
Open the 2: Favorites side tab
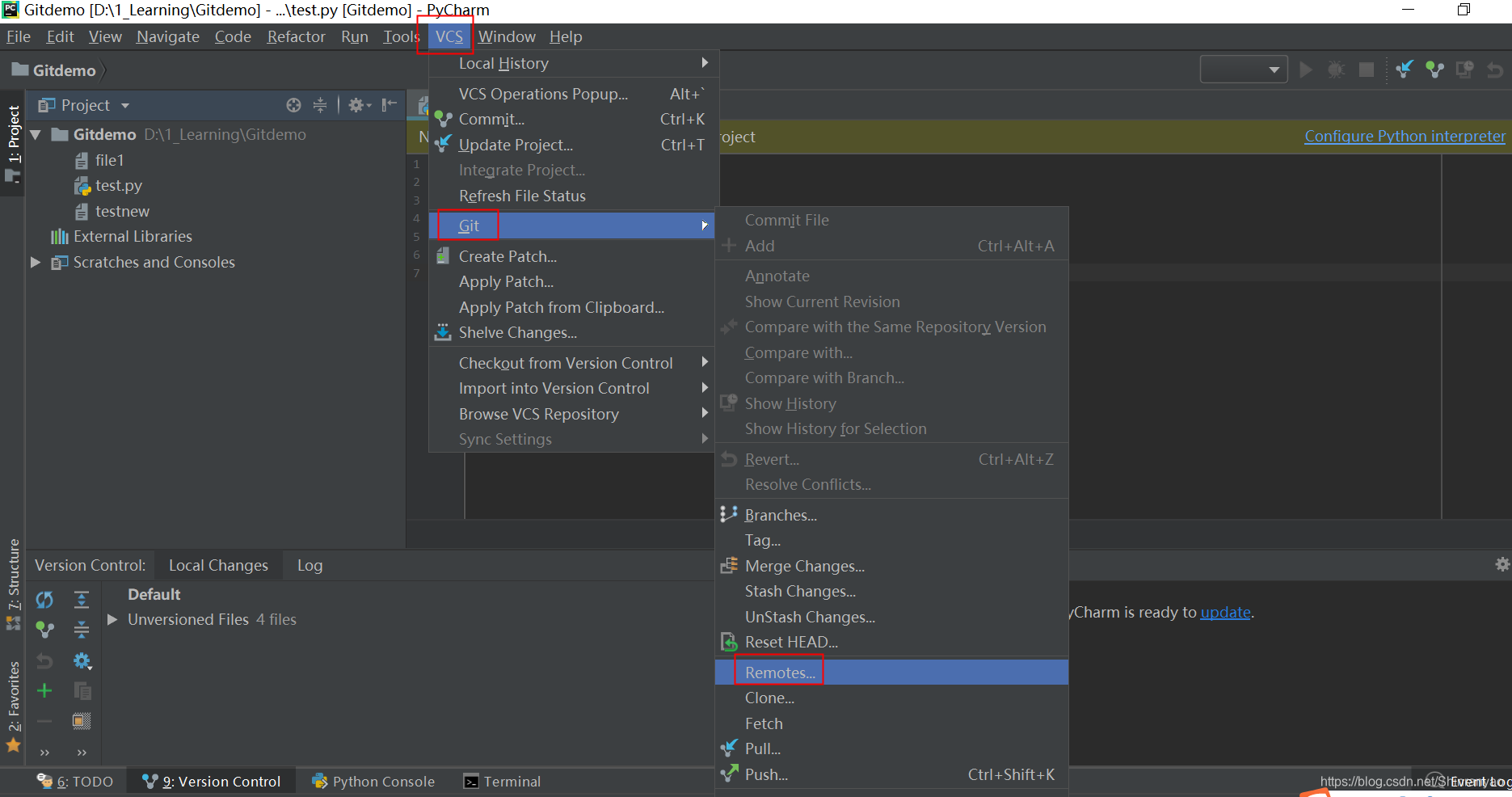14,707
